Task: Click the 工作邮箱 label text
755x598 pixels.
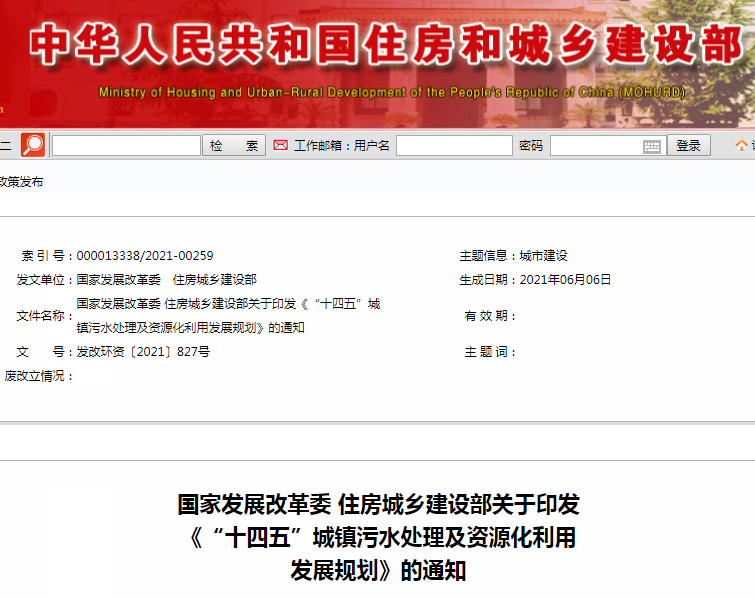Action: tap(318, 145)
